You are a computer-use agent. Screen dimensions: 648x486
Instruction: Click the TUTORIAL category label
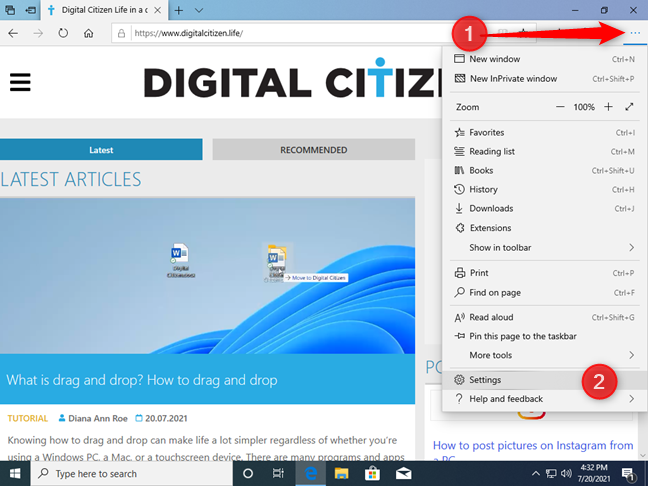pos(28,418)
